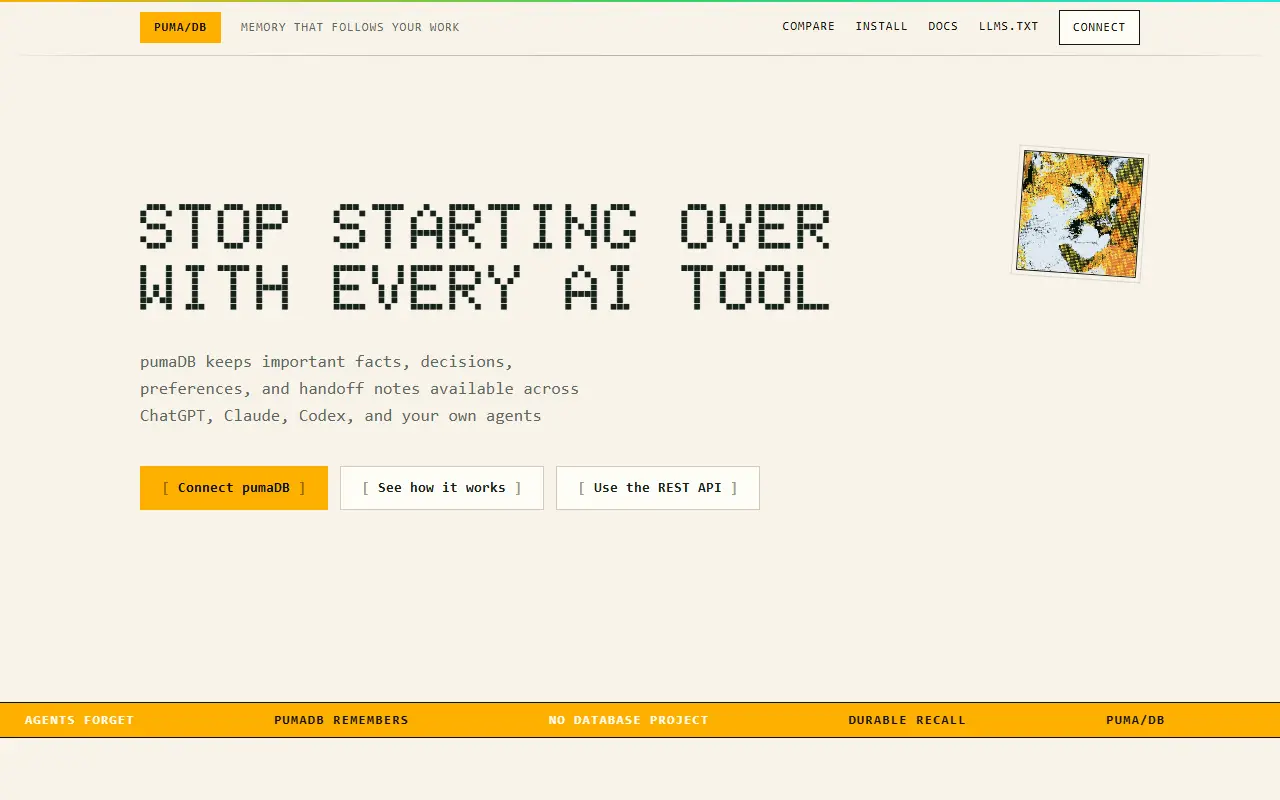Image resolution: width=1280 pixels, height=800 pixels.
Task: Click 'Durable recall' in the ticker bar
Action: (x=907, y=720)
